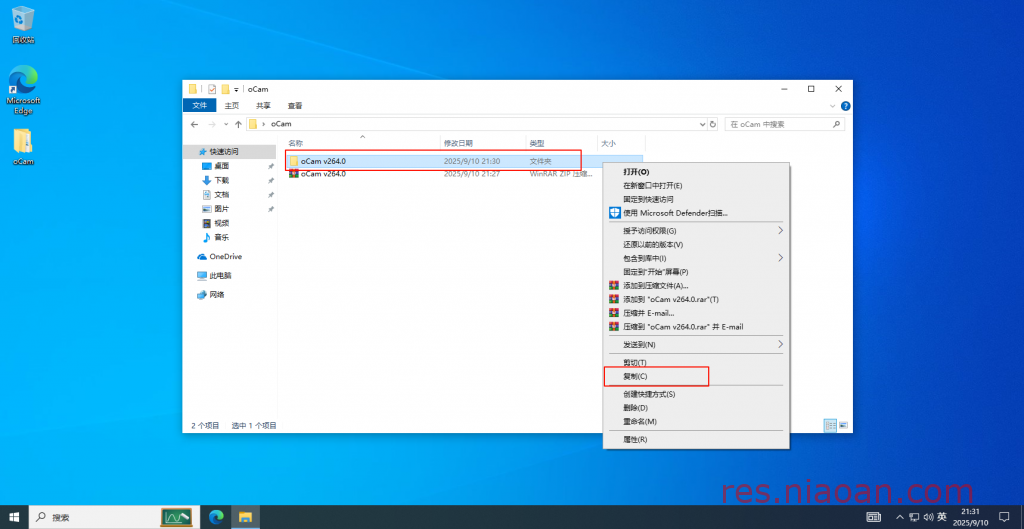Select the oCam v264.0 folder row

(x=464, y=161)
